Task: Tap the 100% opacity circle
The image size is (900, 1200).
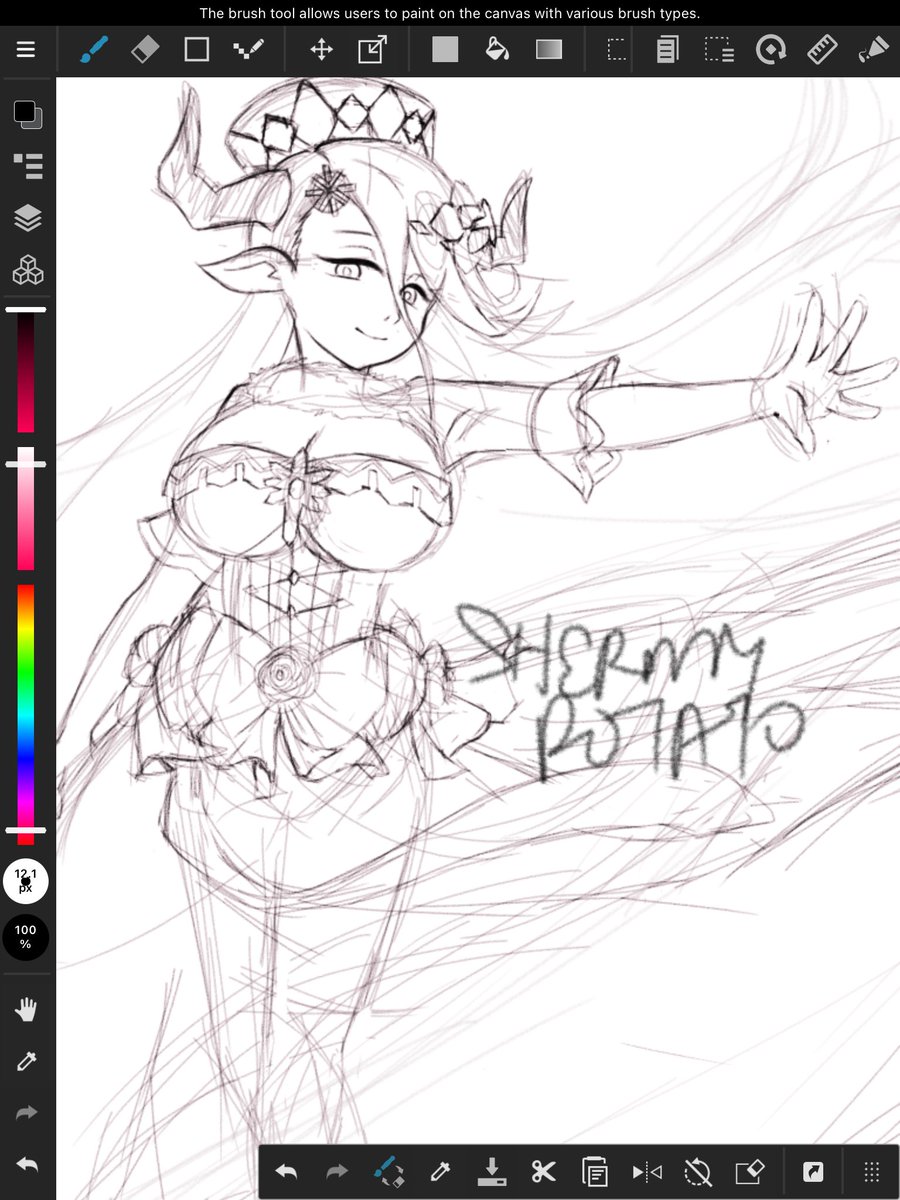Action: pos(26,937)
